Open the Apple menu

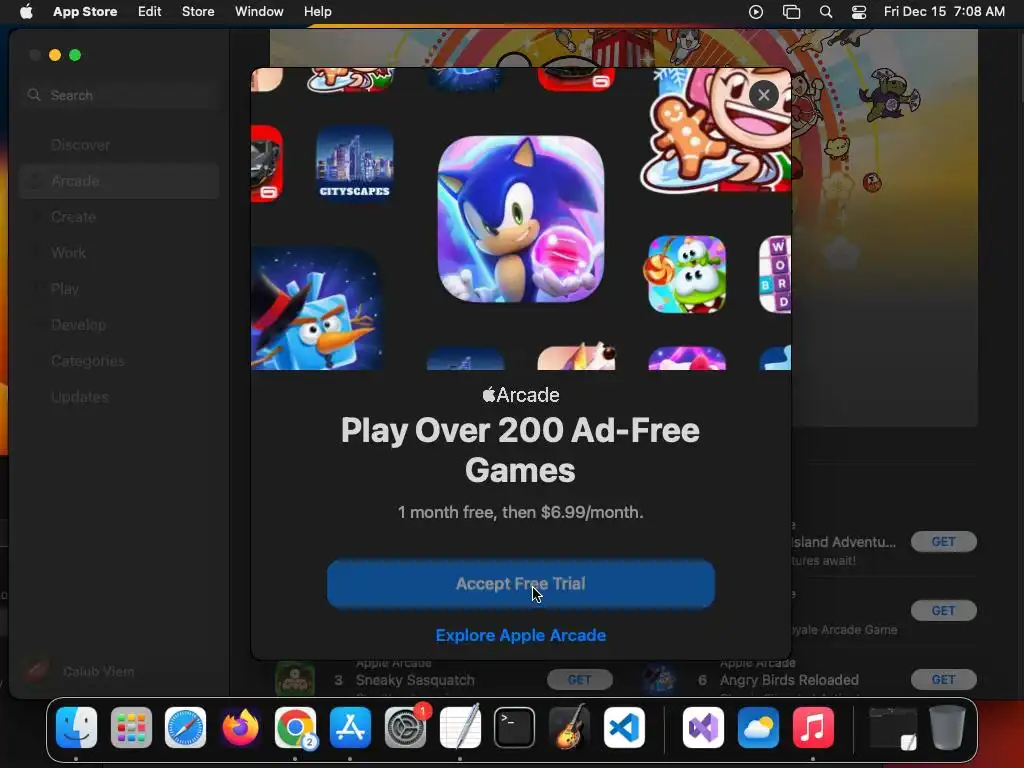click(x=26, y=12)
